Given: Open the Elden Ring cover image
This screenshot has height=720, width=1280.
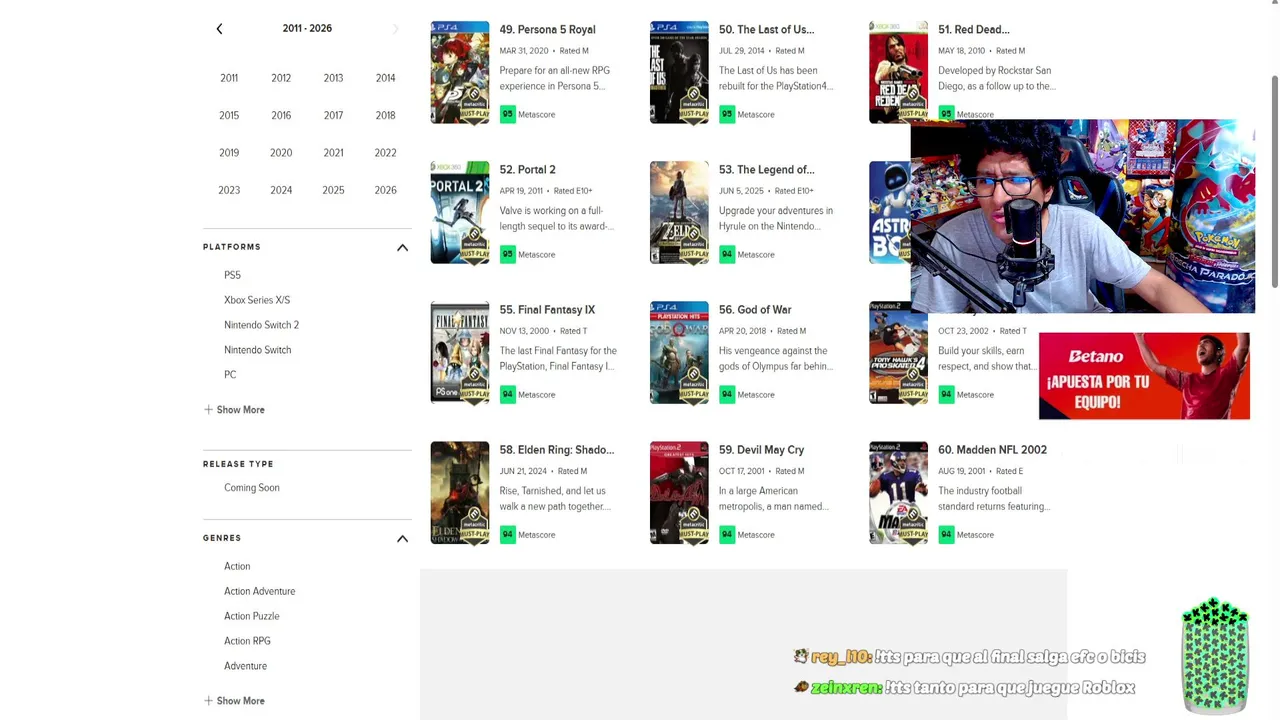Looking at the screenshot, I should click(x=460, y=493).
